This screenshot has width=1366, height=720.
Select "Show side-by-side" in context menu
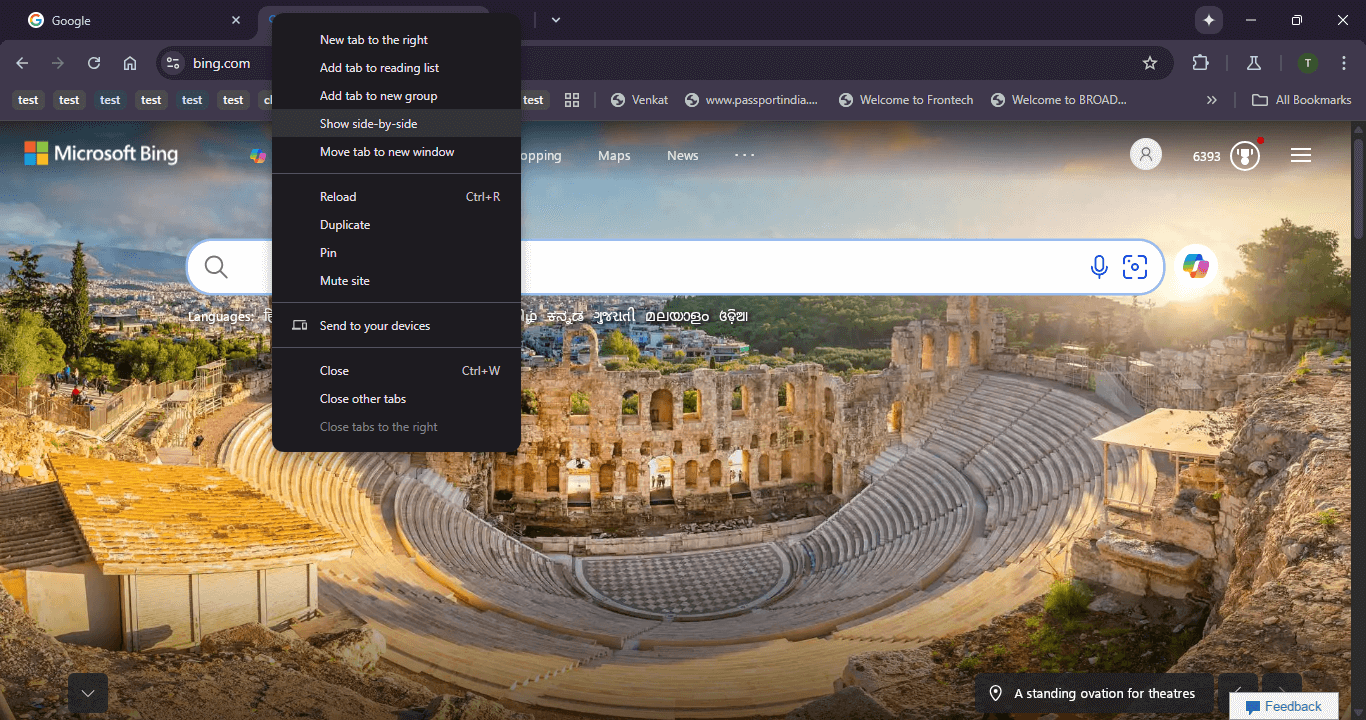coord(369,124)
